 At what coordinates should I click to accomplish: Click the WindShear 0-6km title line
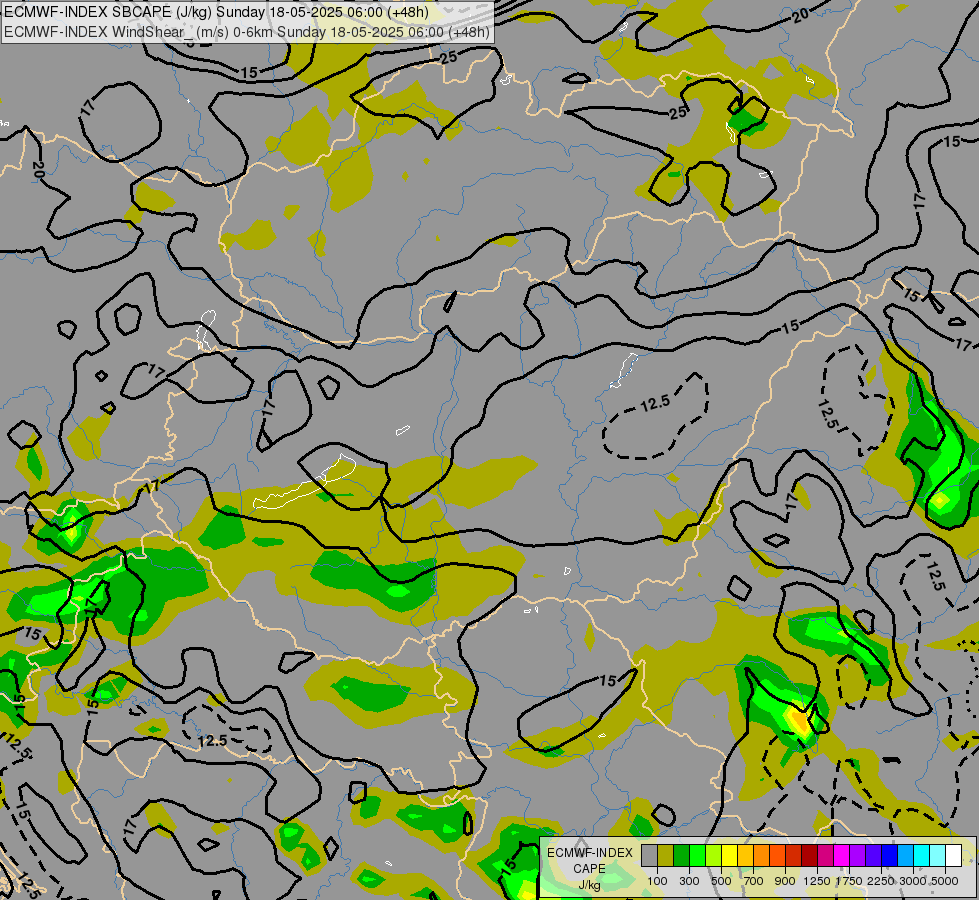click(247, 32)
